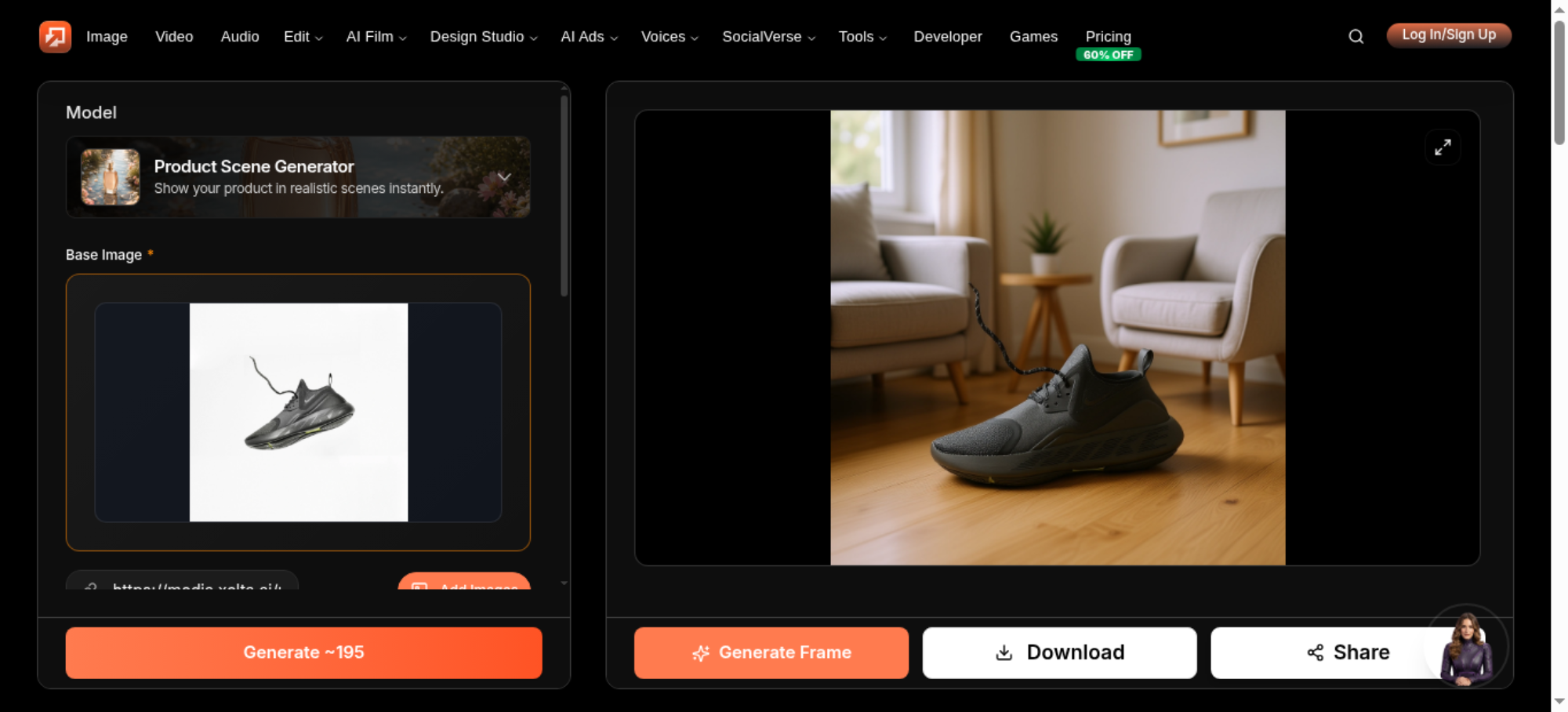Expand the SocialVerse menu

click(x=768, y=37)
